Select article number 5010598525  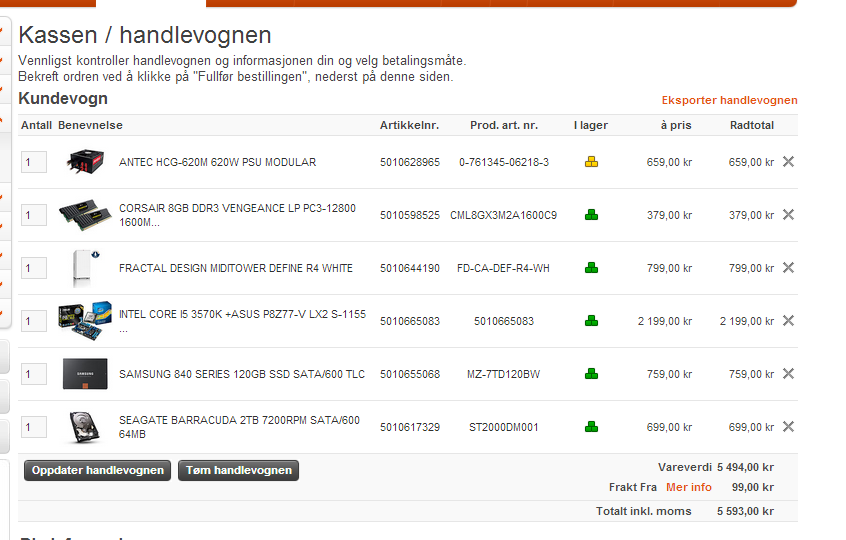pyautogui.click(x=410, y=215)
